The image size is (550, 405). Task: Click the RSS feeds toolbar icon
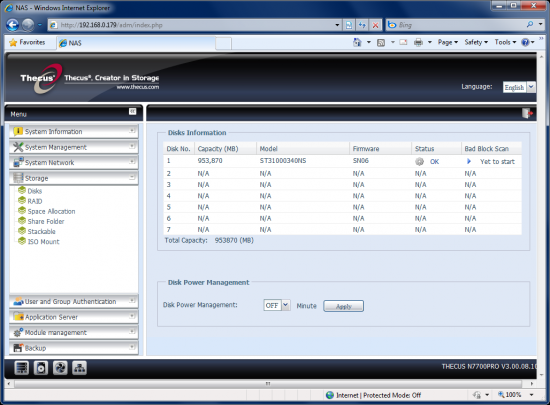tap(381, 42)
